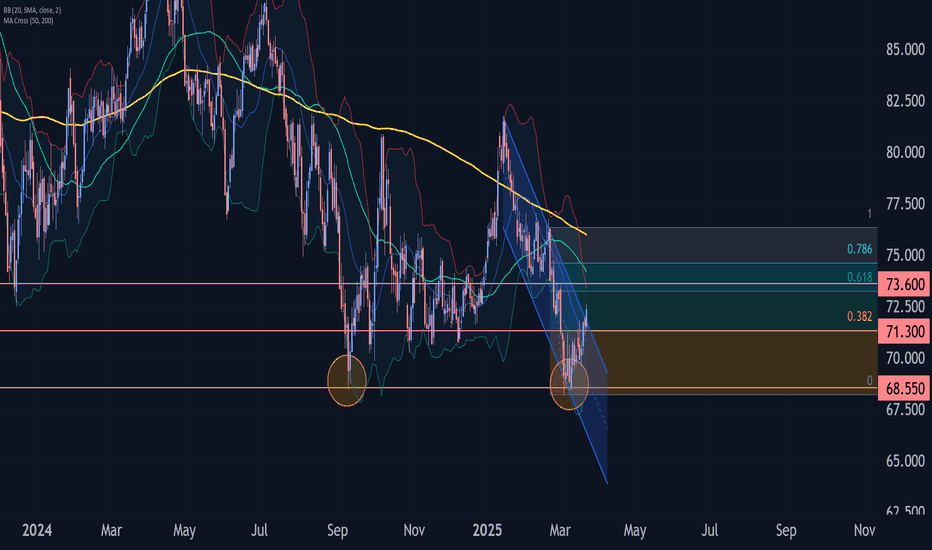Click the 77.500 price axis label
Image resolution: width=932 pixels, height=550 pixels.
click(905, 204)
